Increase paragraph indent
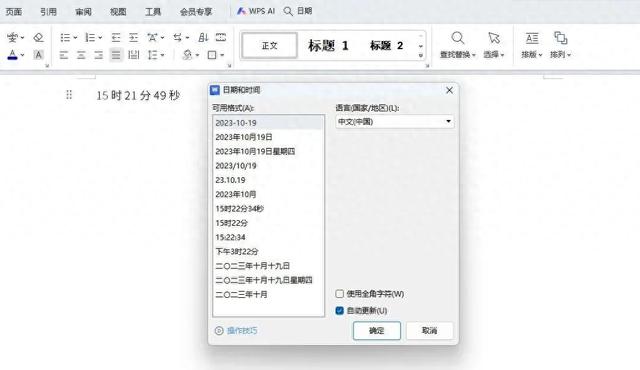The height and width of the screenshot is (370, 640). (133, 38)
